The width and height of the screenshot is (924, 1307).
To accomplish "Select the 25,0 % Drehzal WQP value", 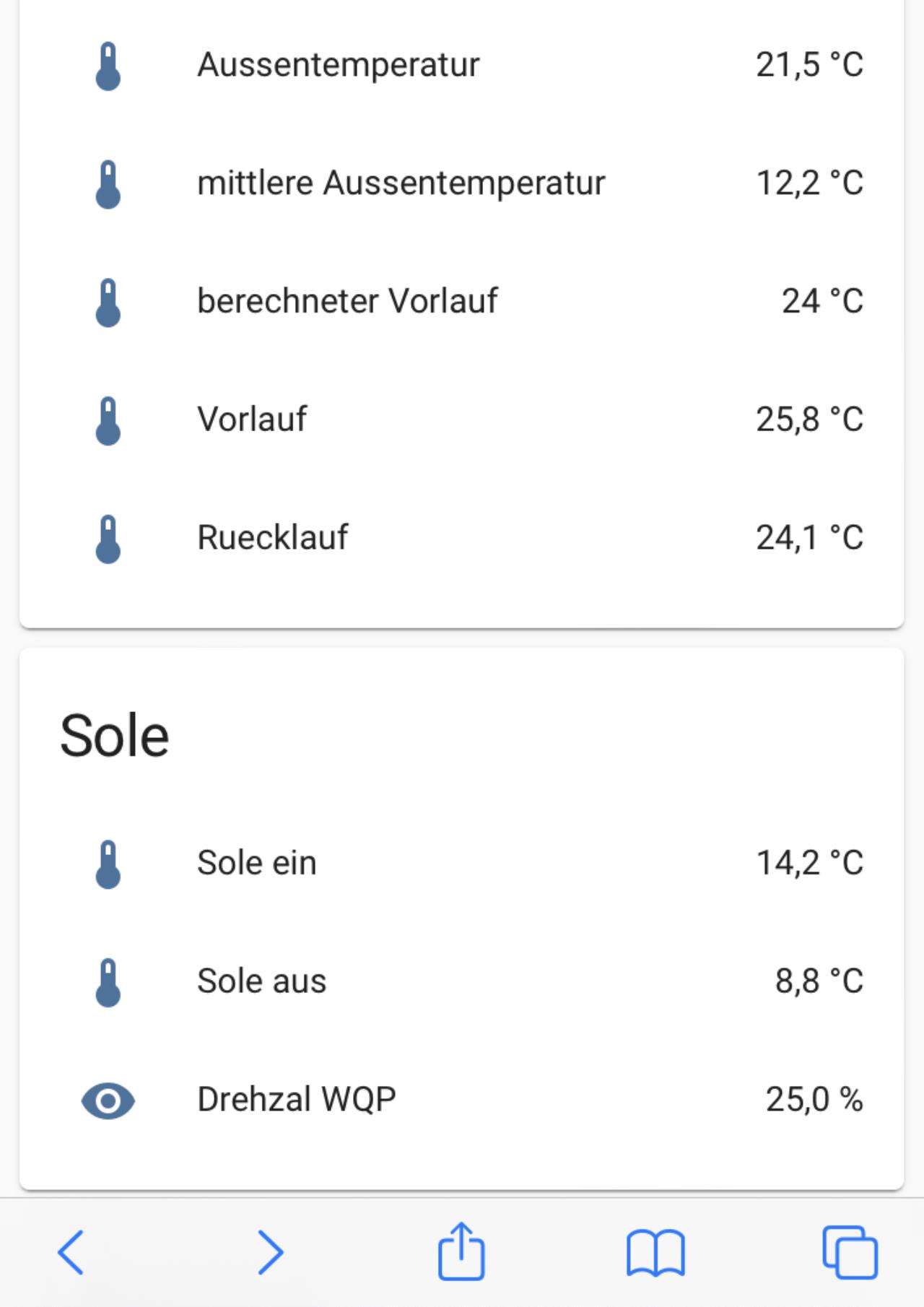I will tap(814, 1100).
